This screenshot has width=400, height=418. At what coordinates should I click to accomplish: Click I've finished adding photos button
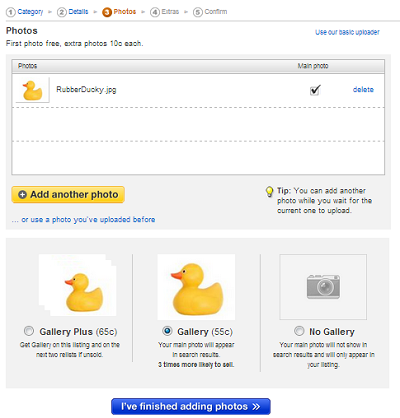(191, 406)
